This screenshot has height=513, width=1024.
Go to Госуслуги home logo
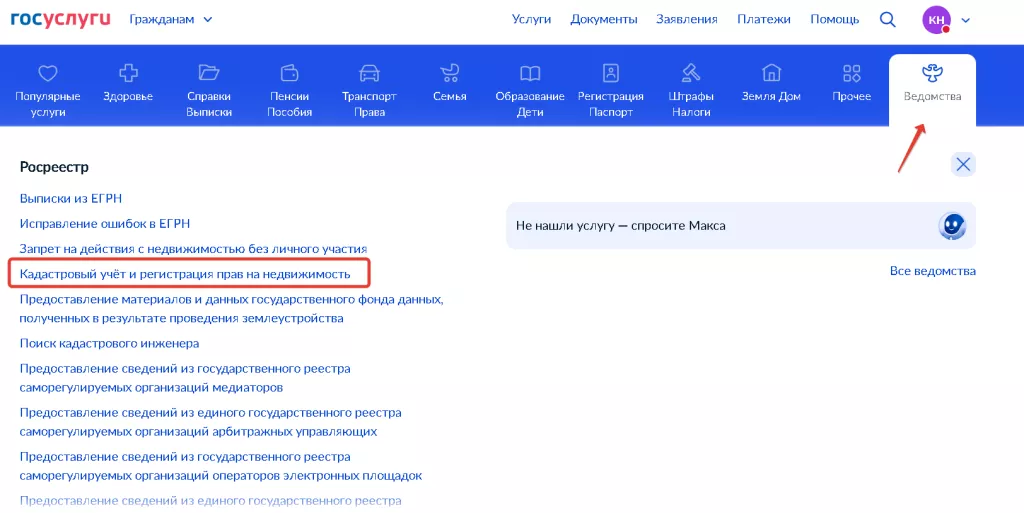click(x=60, y=19)
